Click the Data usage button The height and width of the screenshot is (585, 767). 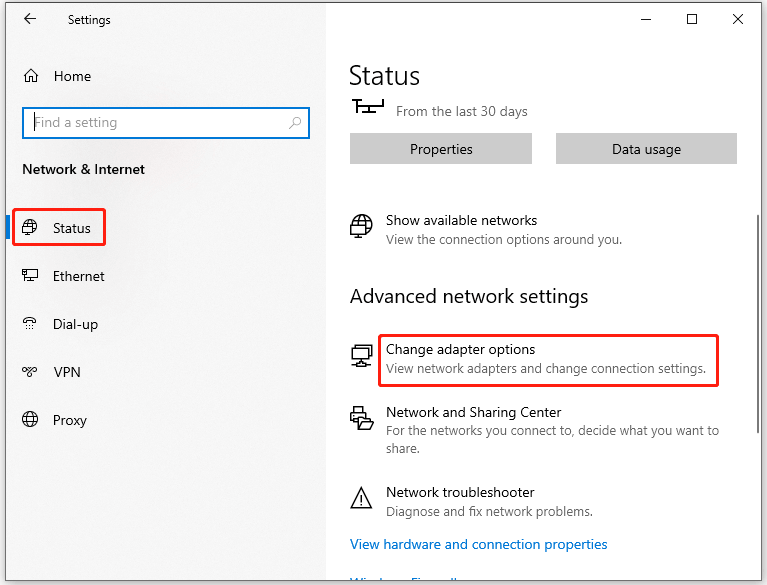[646, 149]
